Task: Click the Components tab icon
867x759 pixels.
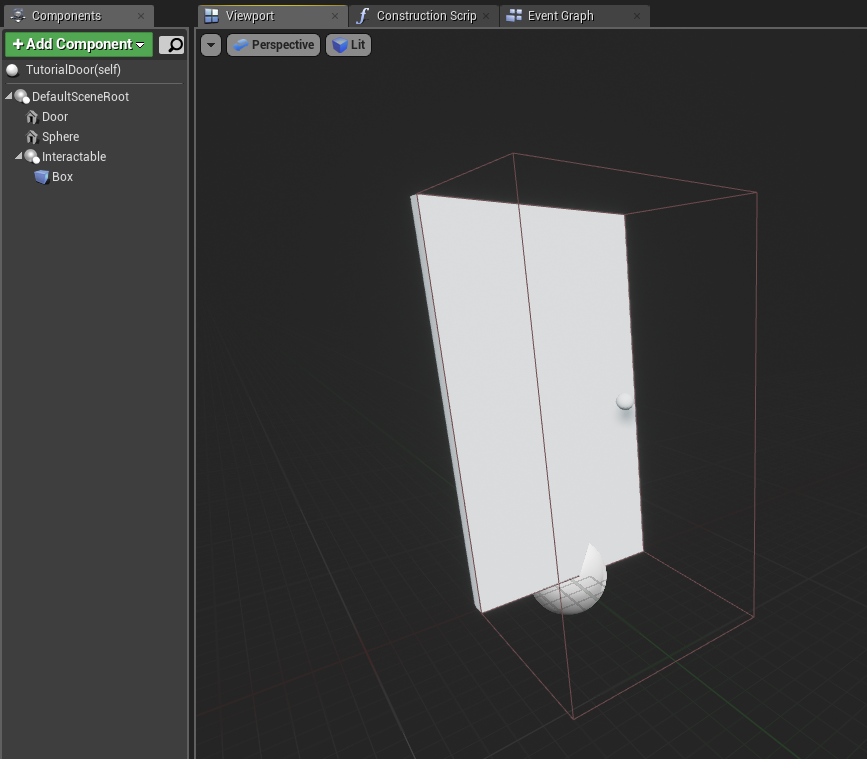Action: point(18,15)
